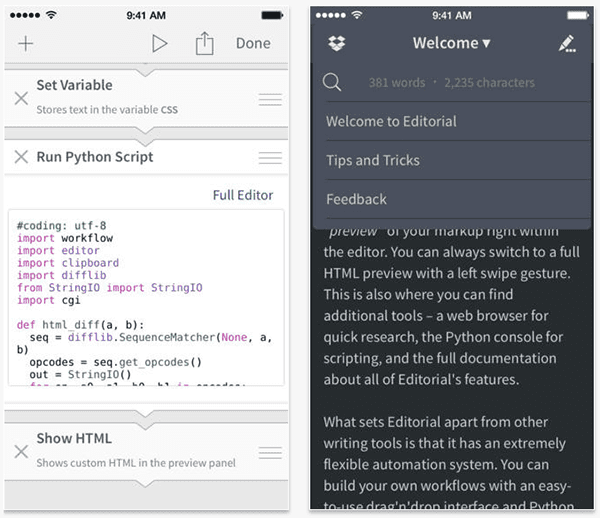Screen dimensions: 600x518
Task: Open the Full Editor link
Action: (x=243, y=195)
